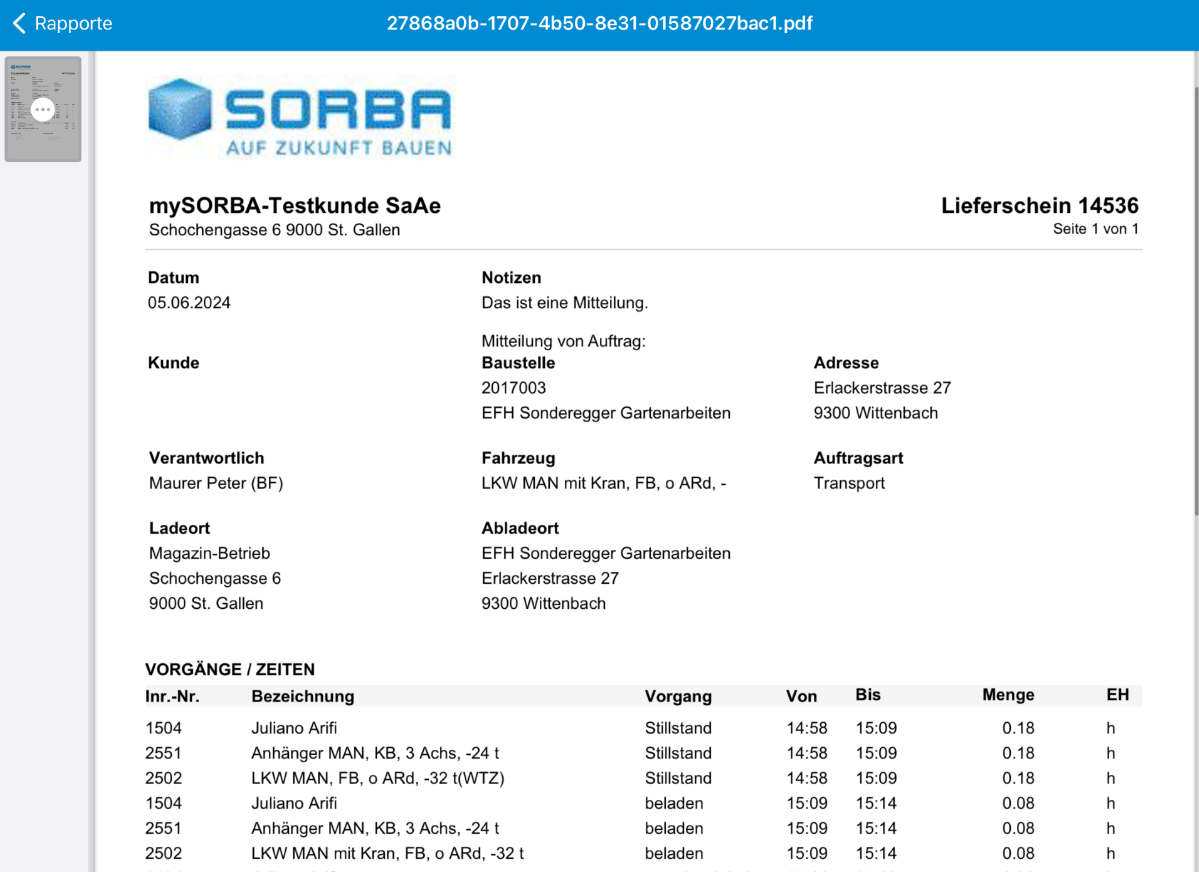Click the 'Auftragsart' label
This screenshot has width=1199, height=872.
(x=858, y=458)
